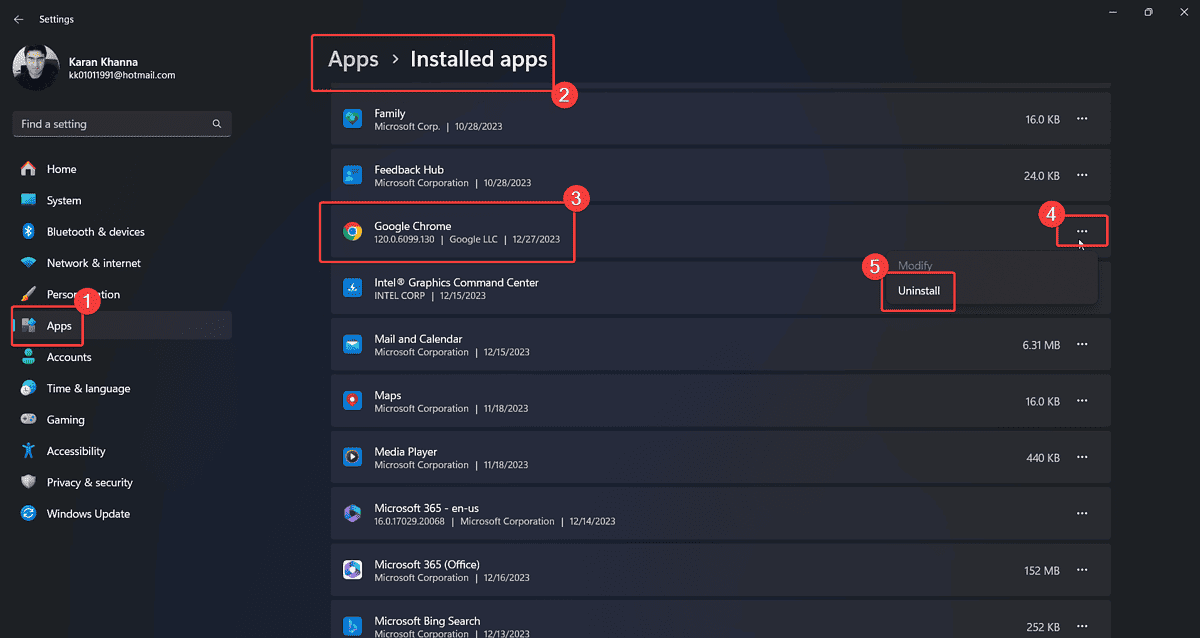Open Accounts settings

122,357
